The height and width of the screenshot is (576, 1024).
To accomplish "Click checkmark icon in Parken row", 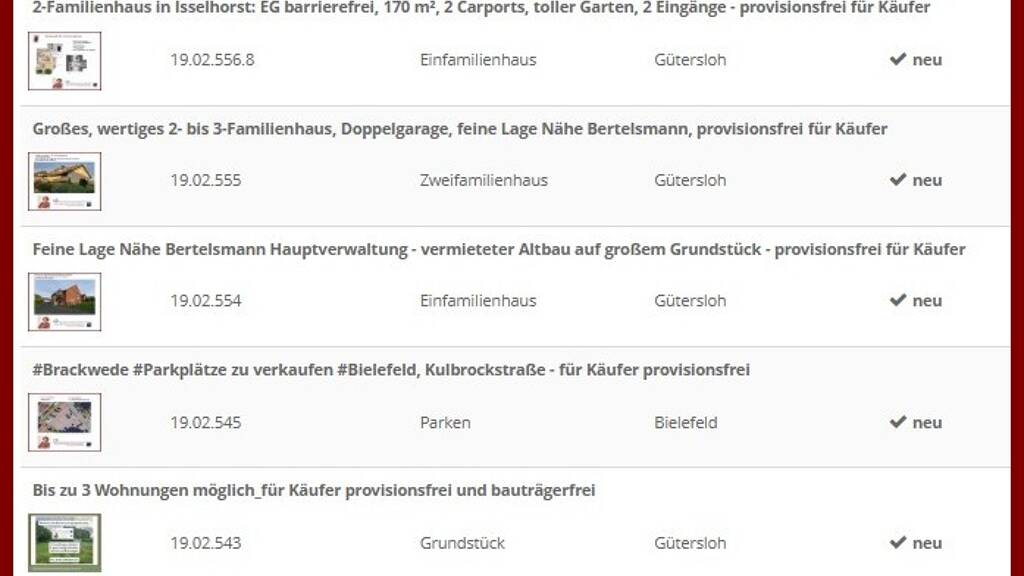I will click(x=897, y=422).
